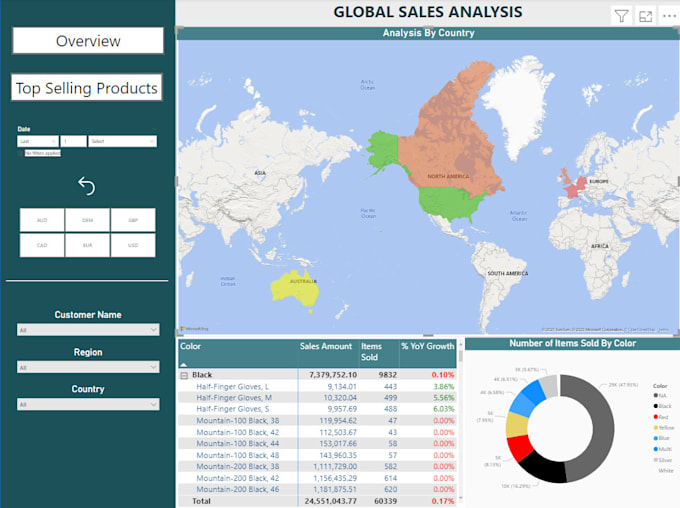Select the USD currency tile
The image size is (680, 508).
[x=132, y=245]
